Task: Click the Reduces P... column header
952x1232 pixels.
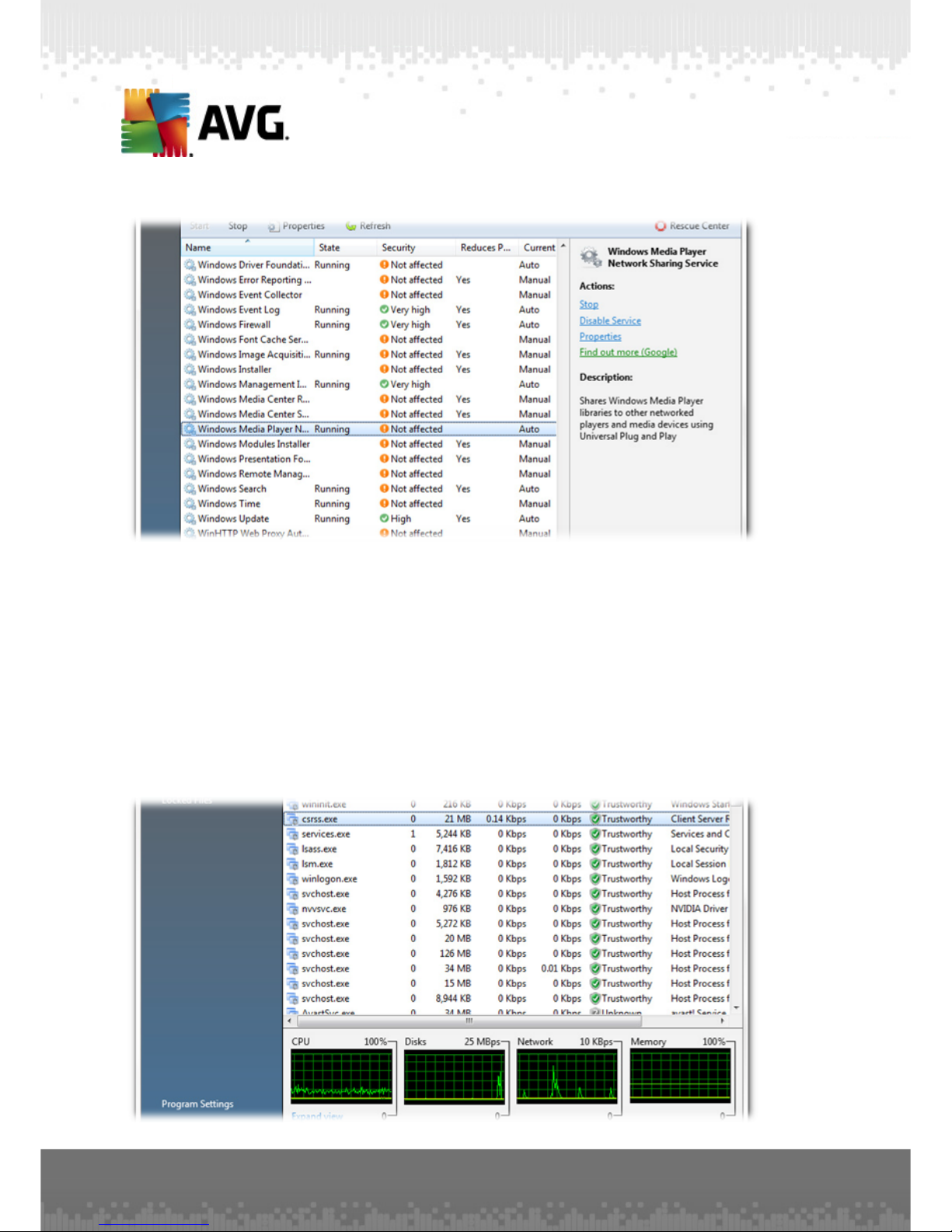Action: tap(487, 248)
